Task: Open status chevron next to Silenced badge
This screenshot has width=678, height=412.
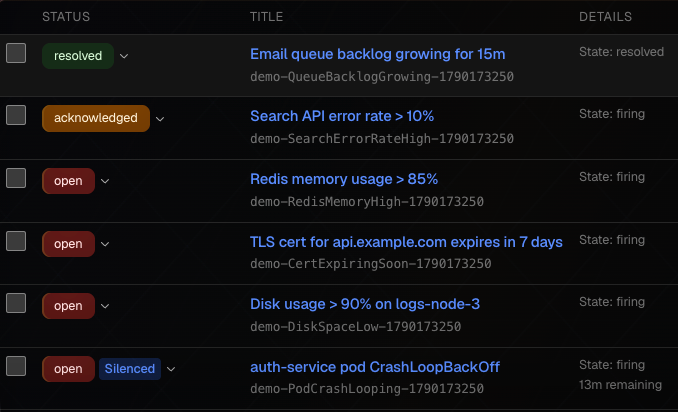Action: 171,369
